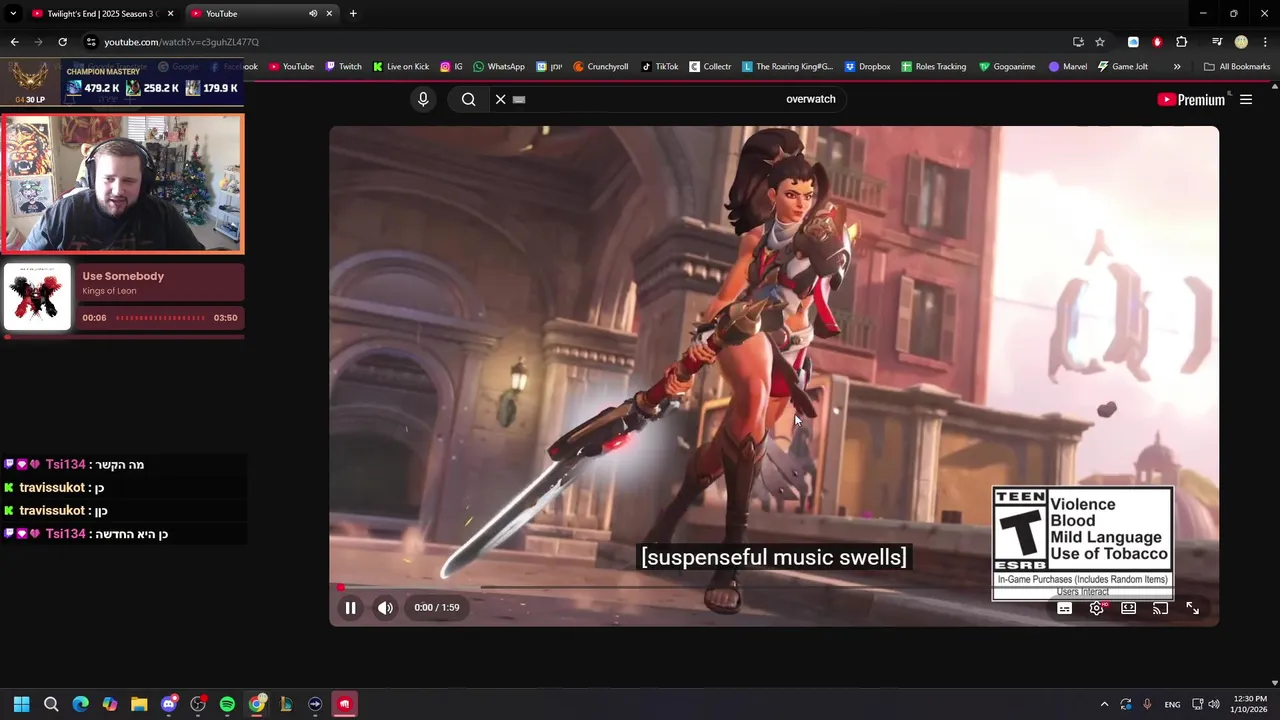The width and height of the screenshot is (1280, 720).
Task: Launch Microsoft Edge from taskbar
Action: (x=81, y=704)
